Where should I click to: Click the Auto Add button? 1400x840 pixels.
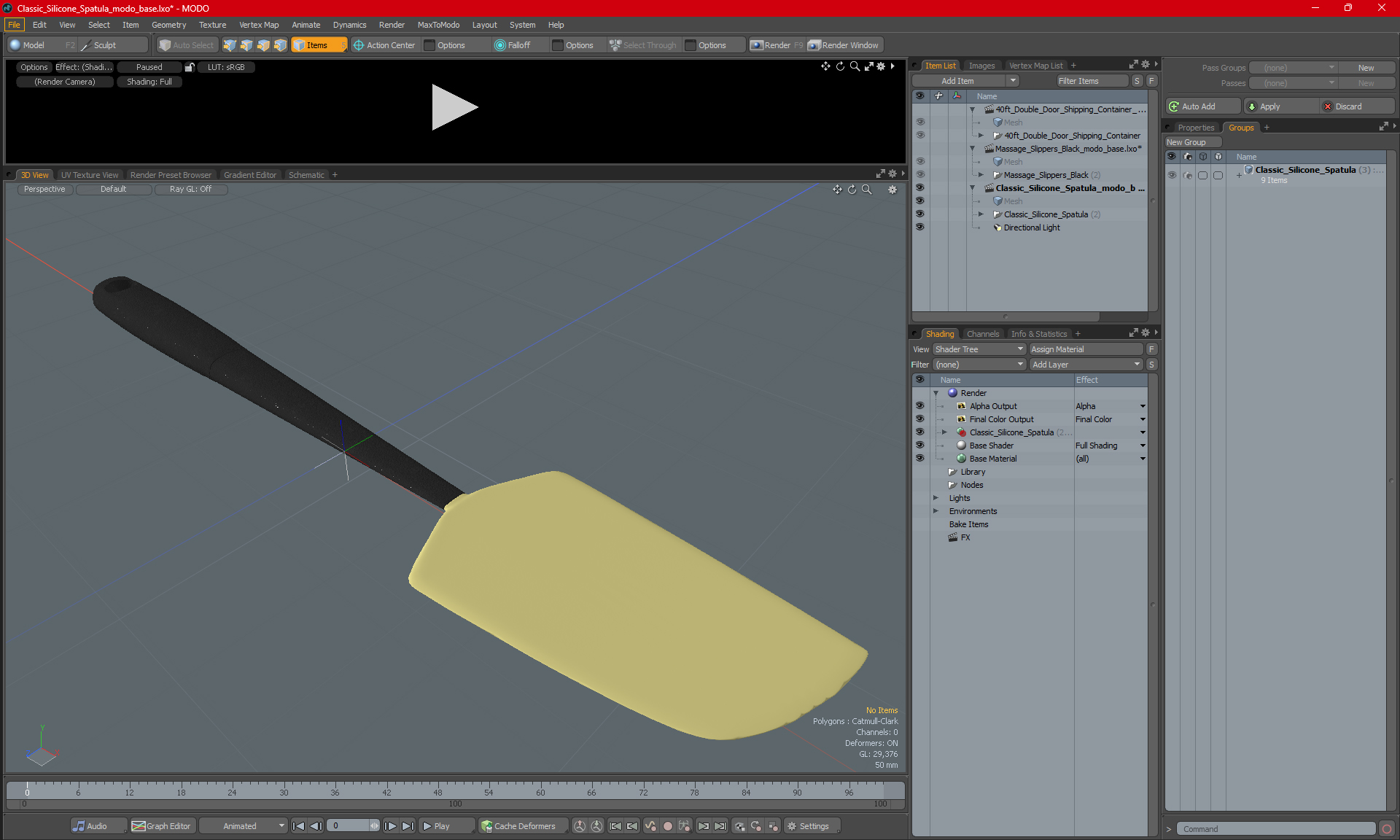[1202, 106]
